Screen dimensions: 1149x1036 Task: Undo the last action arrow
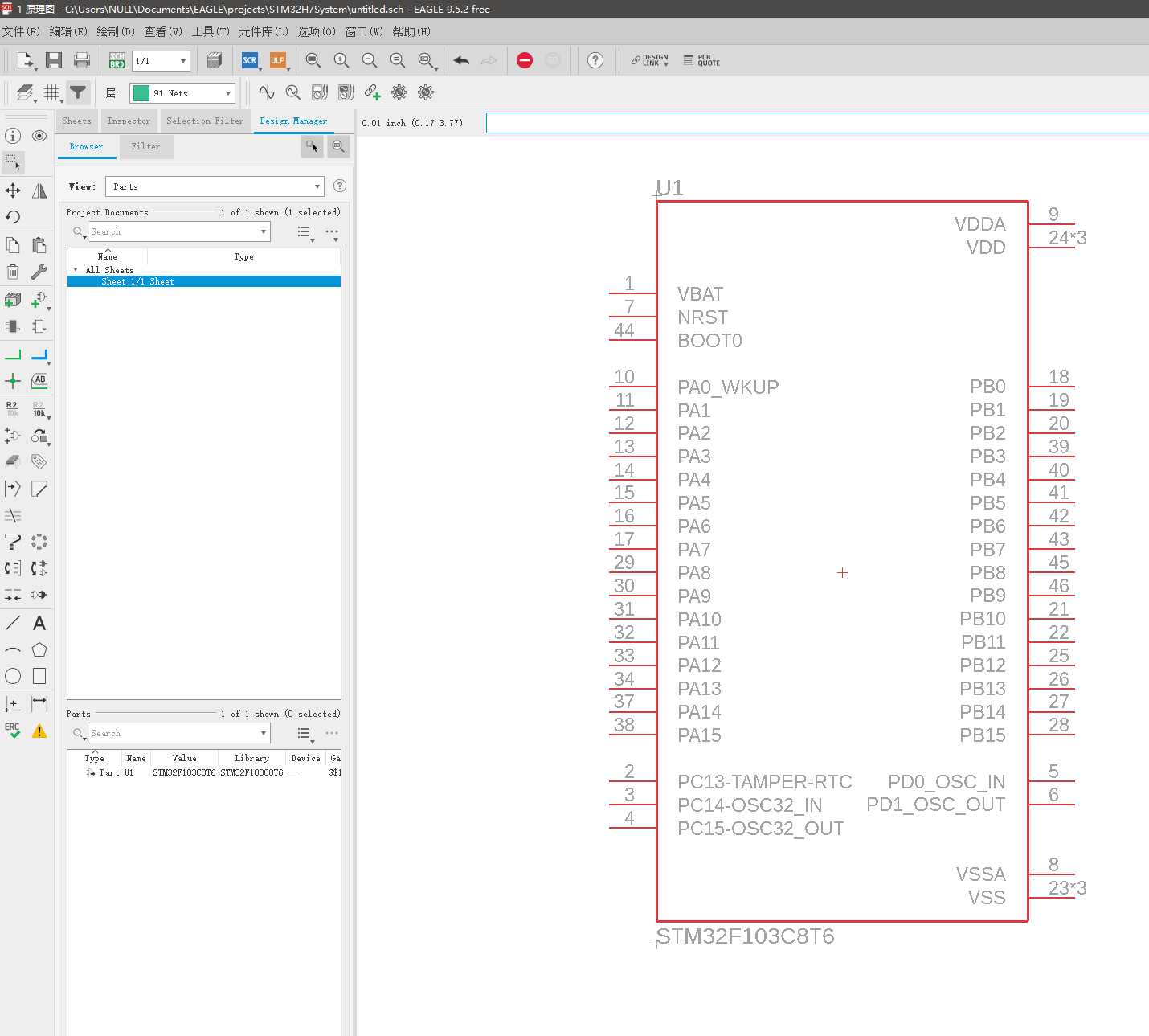click(461, 60)
